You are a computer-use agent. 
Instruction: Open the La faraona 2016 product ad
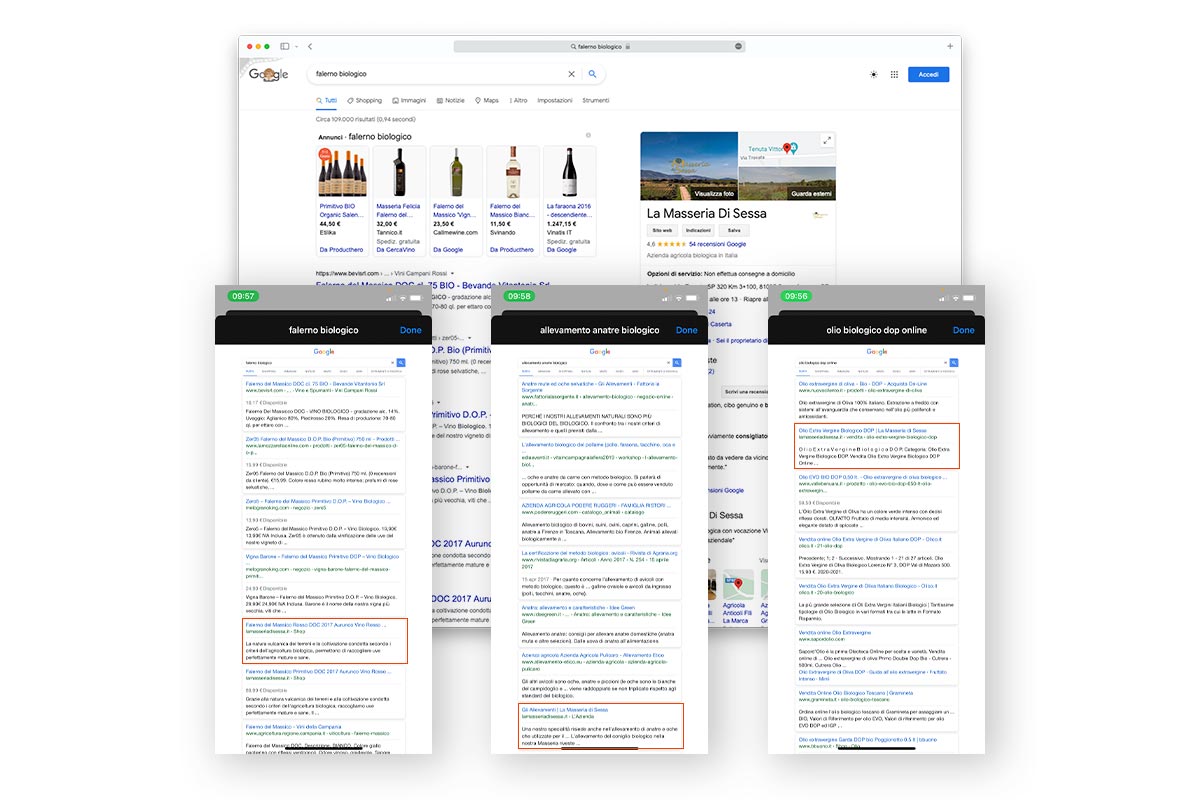[570, 200]
